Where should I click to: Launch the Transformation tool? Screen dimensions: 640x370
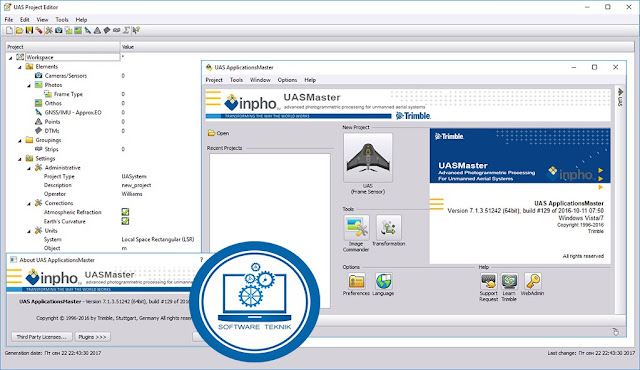point(389,228)
